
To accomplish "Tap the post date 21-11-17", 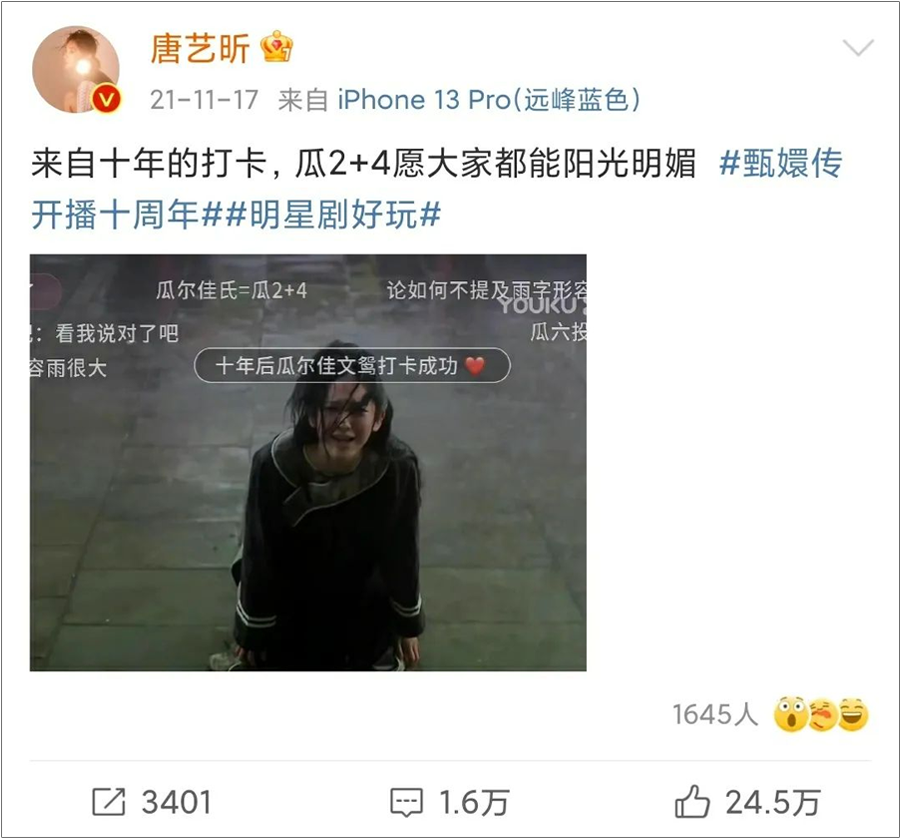I will pyautogui.click(x=204, y=100).
